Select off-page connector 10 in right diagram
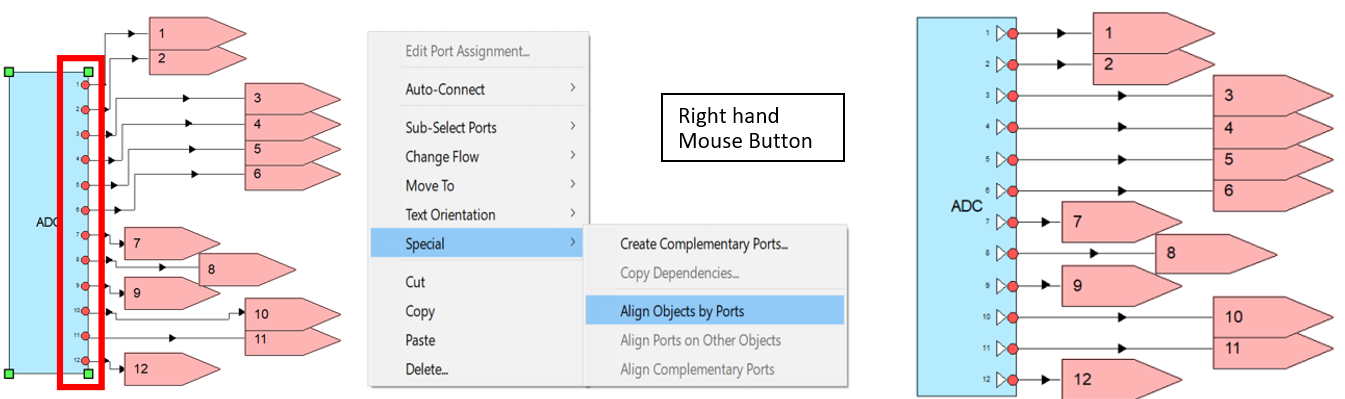This screenshot has width=1345, height=399. pos(1273,317)
